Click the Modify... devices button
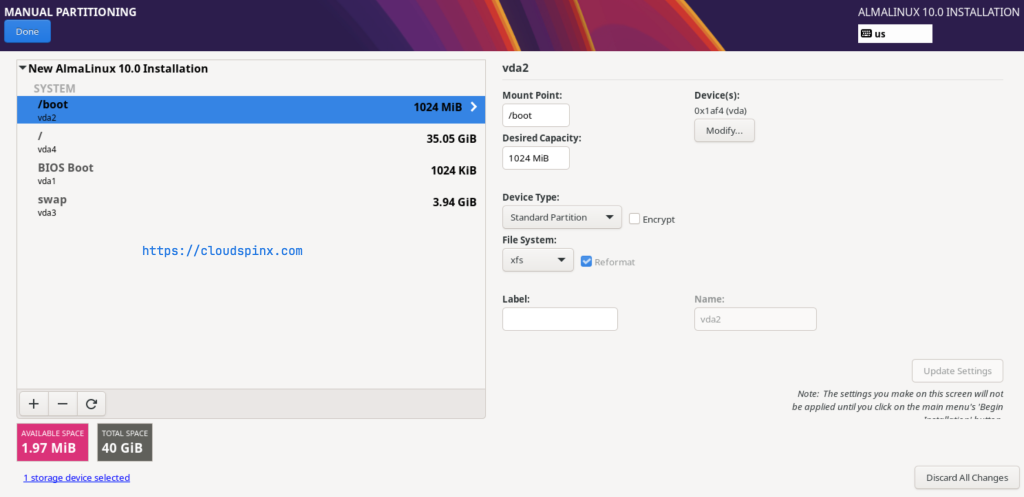1024x497 pixels. tap(724, 130)
